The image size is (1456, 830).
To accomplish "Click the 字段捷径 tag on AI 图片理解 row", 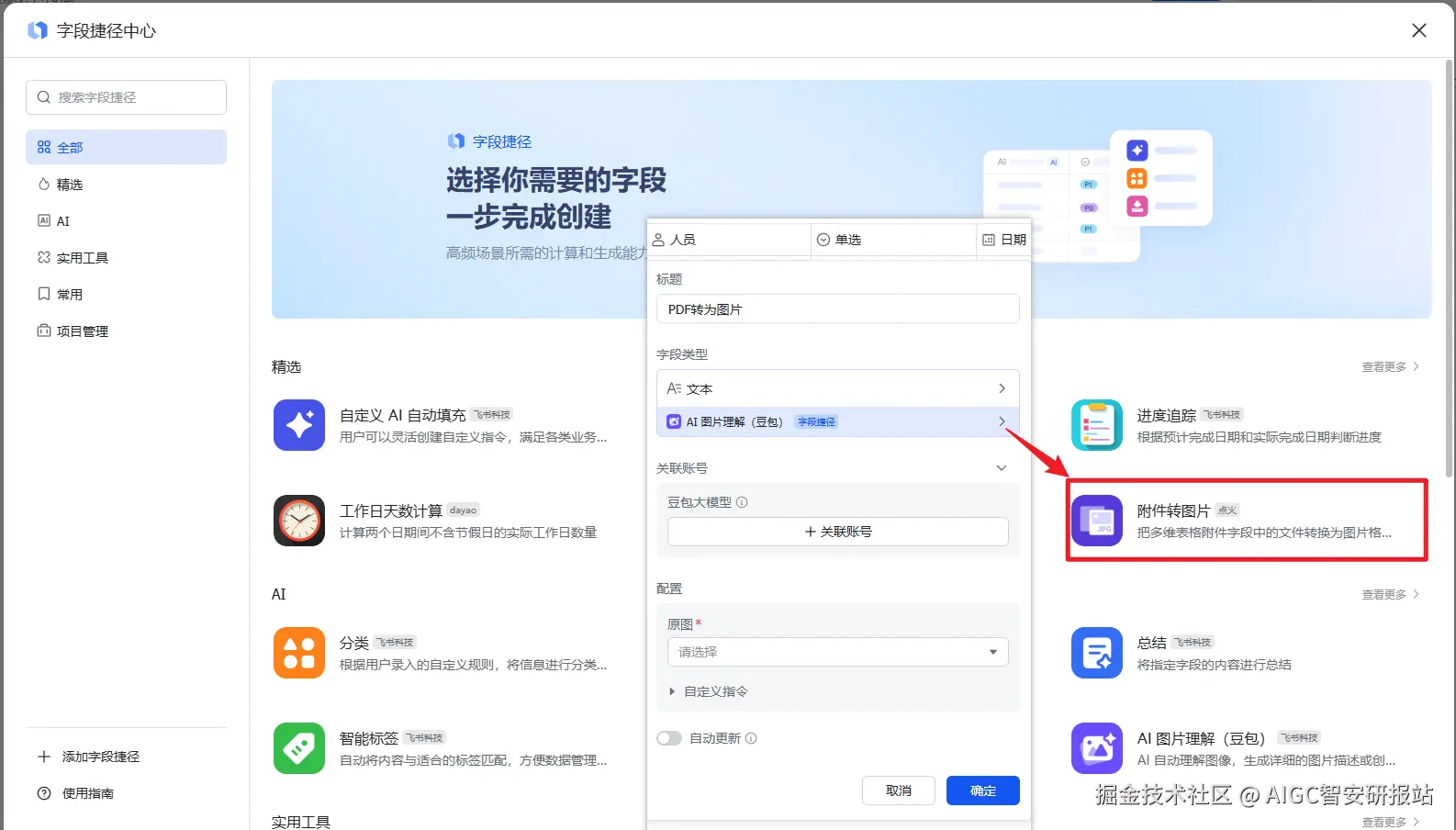I will click(x=816, y=422).
